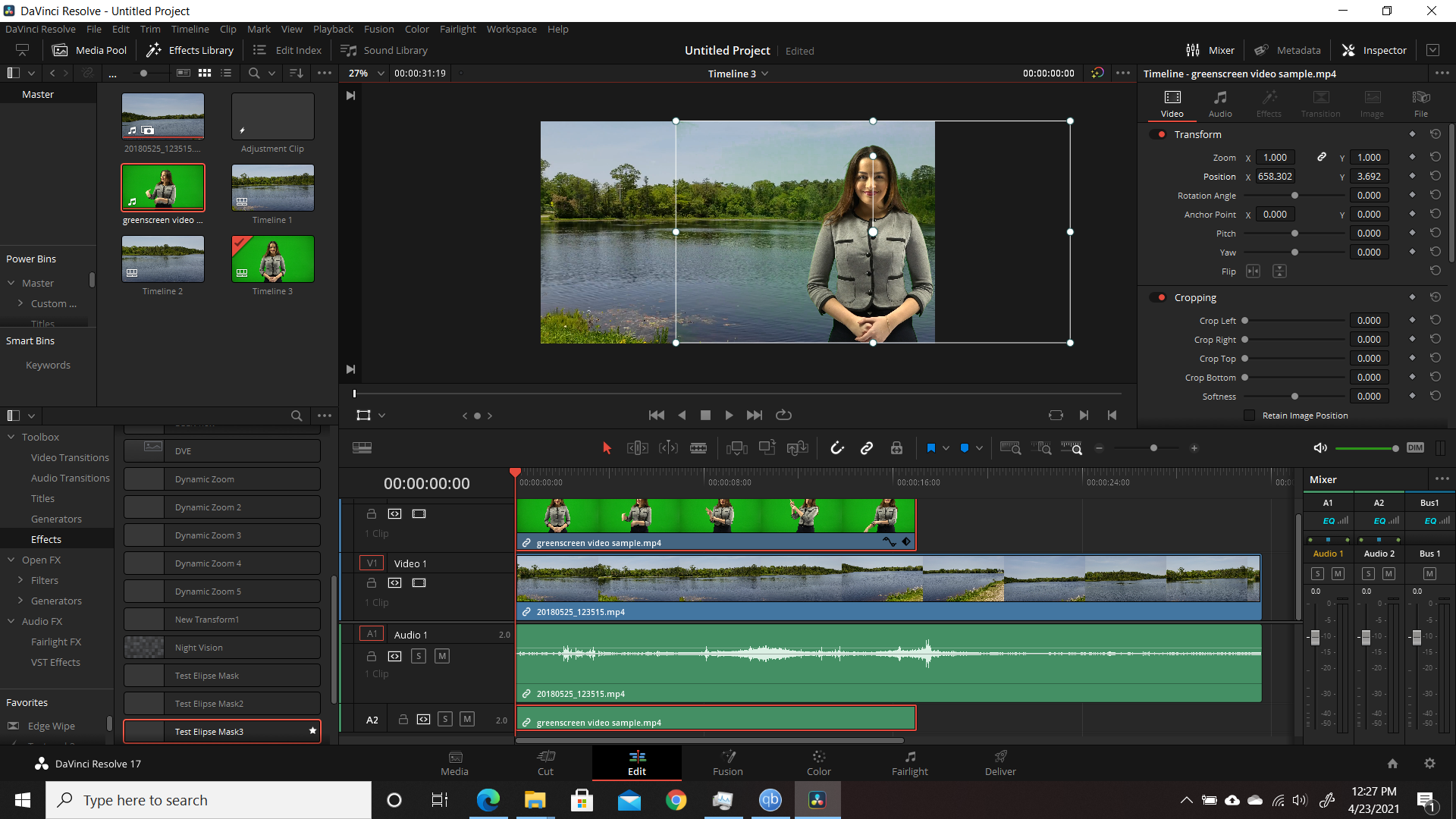Select the Trim Edit Mode tool
Image resolution: width=1456 pixels, height=819 pixels.
638,448
